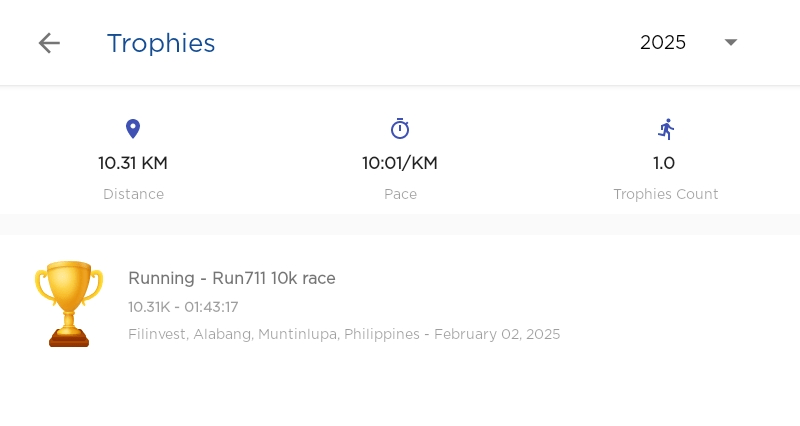Screen dimensions: 800x426
Task: Open the 2025 year selector
Action: 663,43
